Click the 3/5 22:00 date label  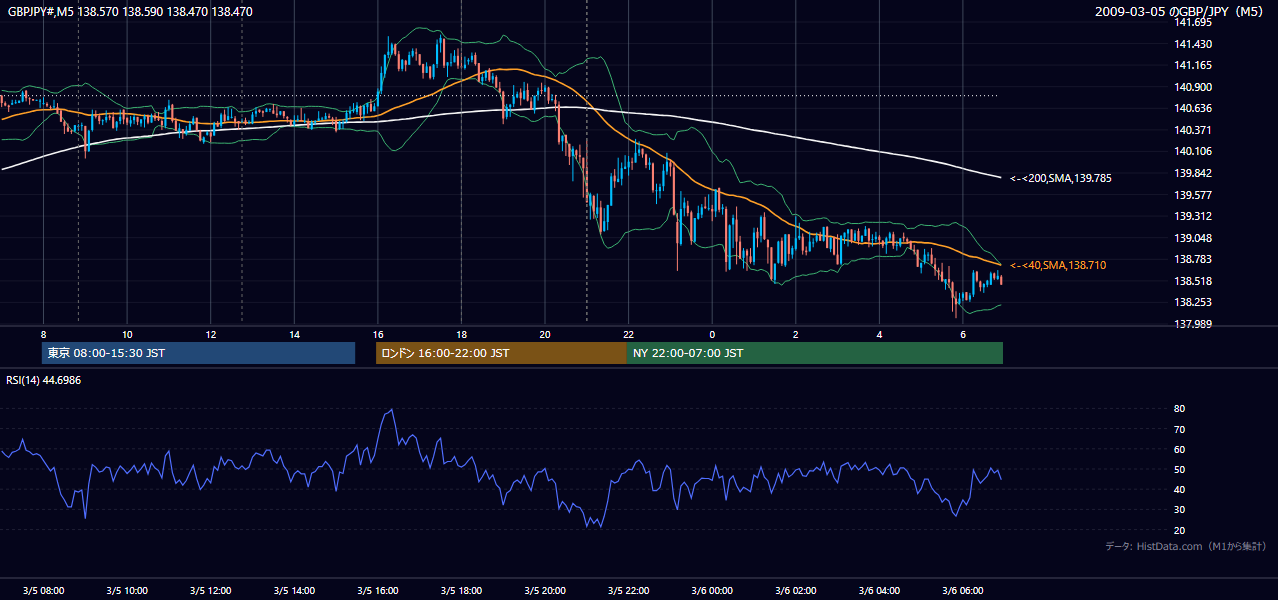[x=628, y=591]
